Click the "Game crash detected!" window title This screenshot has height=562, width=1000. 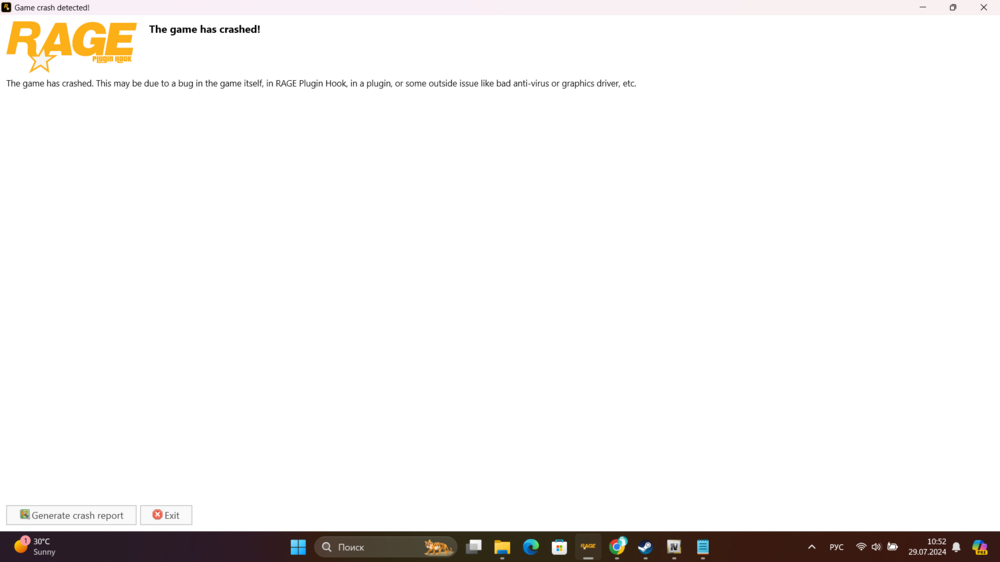pyautogui.click(x=52, y=8)
